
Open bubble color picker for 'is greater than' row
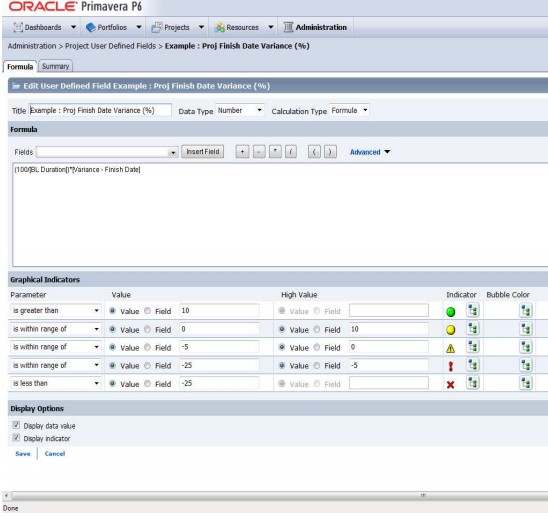click(x=526, y=310)
